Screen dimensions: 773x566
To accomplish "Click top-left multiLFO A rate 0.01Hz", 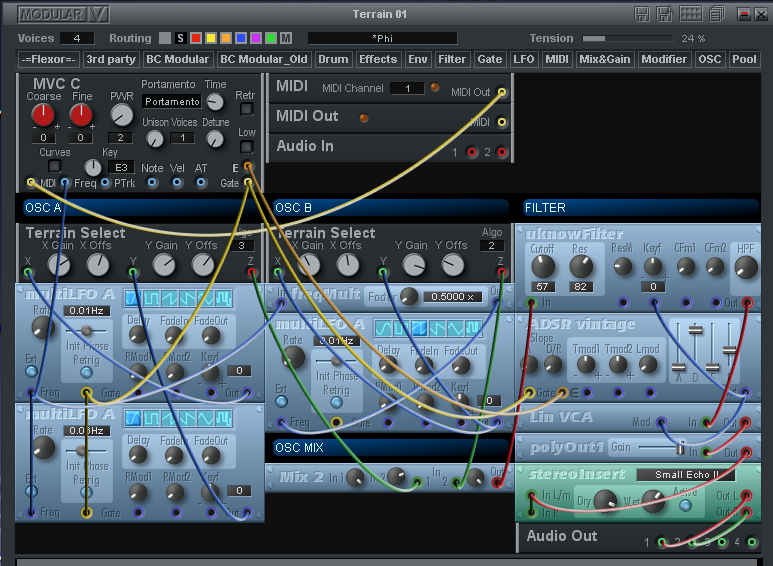I will (x=86, y=311).
